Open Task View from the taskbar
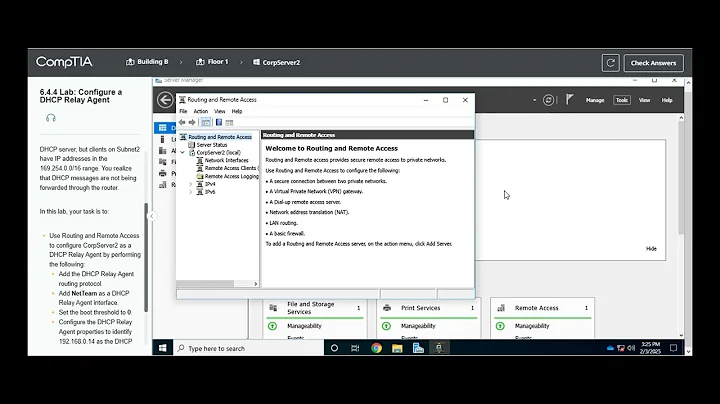Screen dimensions: 720x404 tap(355, 348)
